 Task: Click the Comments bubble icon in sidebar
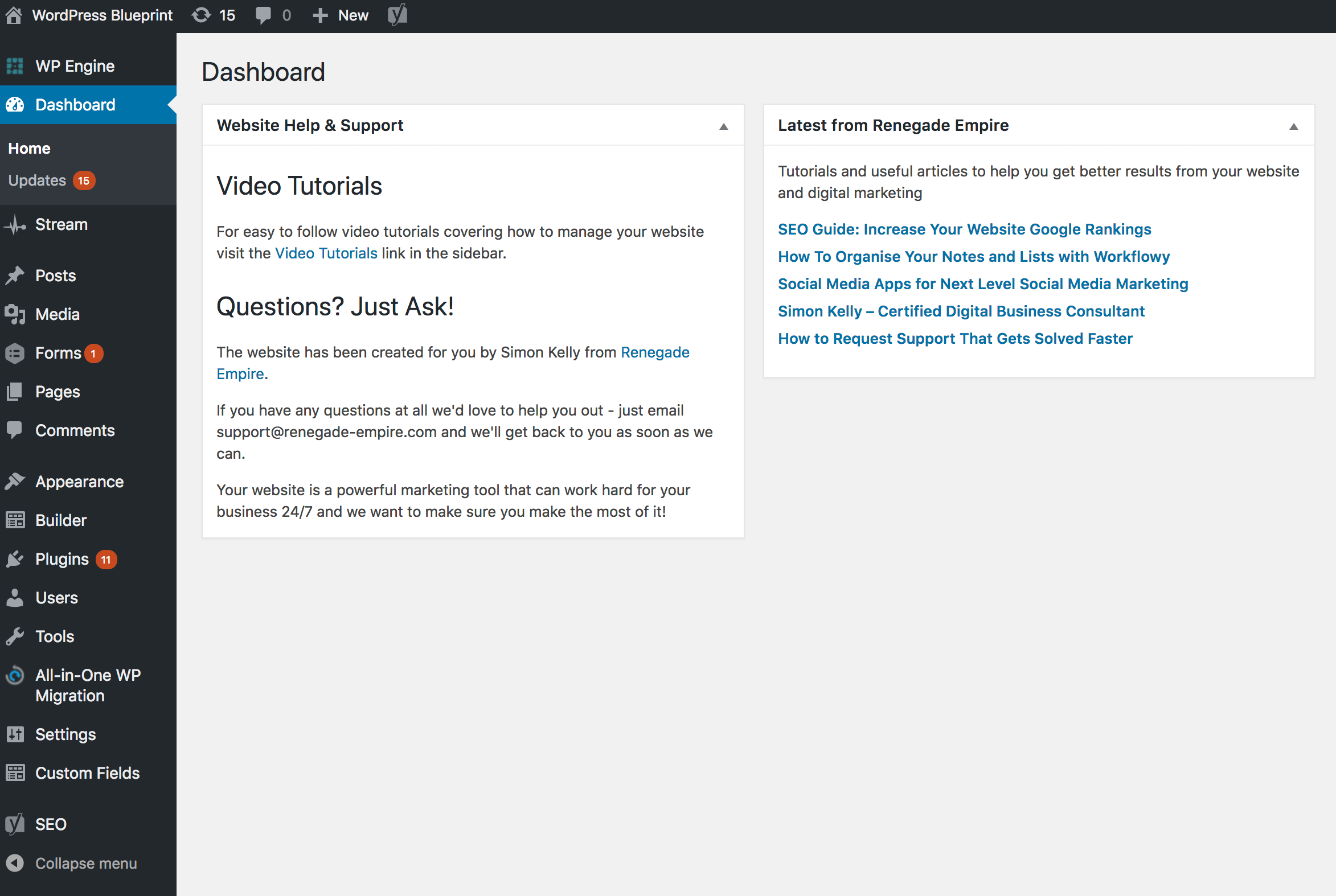coord(15,430)
